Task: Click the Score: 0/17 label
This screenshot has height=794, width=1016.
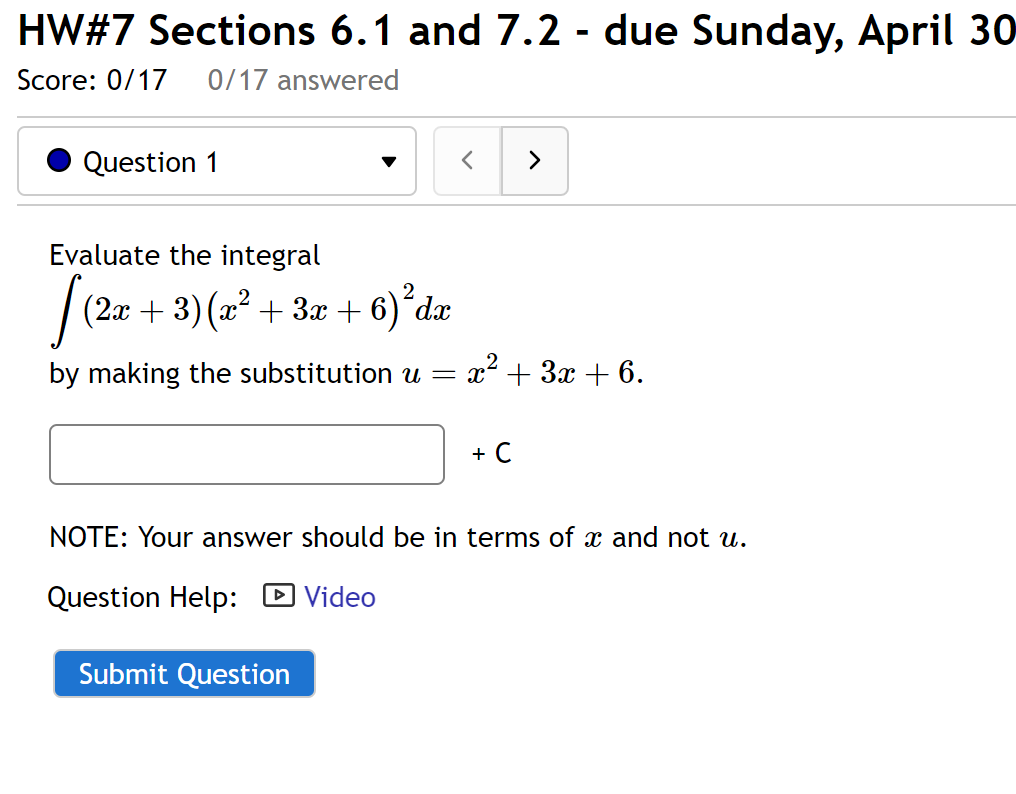Action: (x=91, y=80)
